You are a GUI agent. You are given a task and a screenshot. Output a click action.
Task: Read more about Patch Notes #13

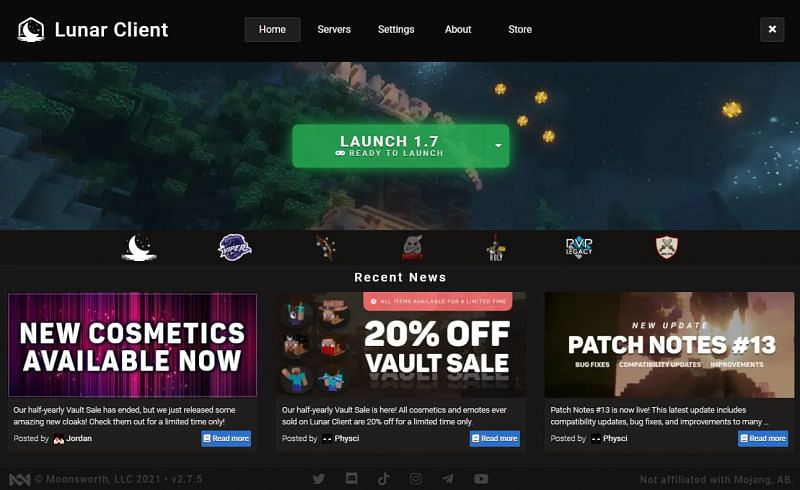(x=763, y=438)
